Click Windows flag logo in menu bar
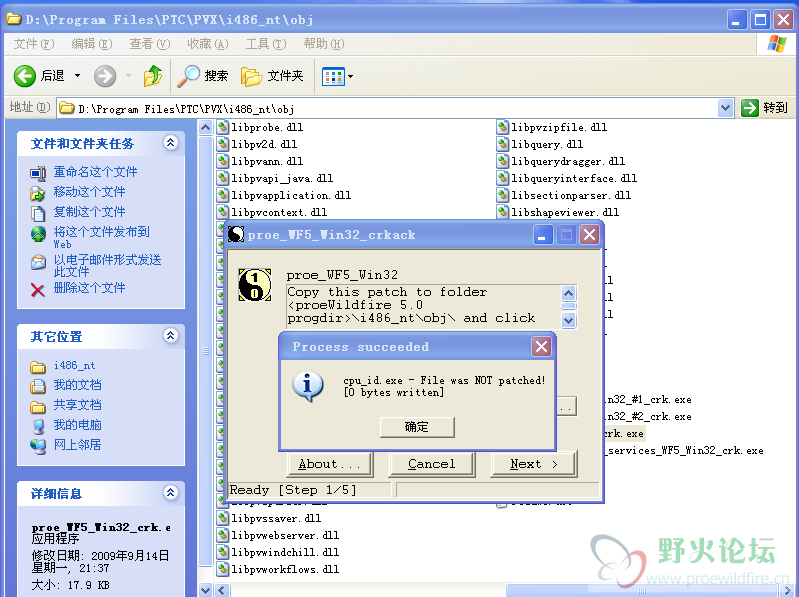The width and height of the screenshot is (799, 597). pyautogui.click(x=777, y=44)
